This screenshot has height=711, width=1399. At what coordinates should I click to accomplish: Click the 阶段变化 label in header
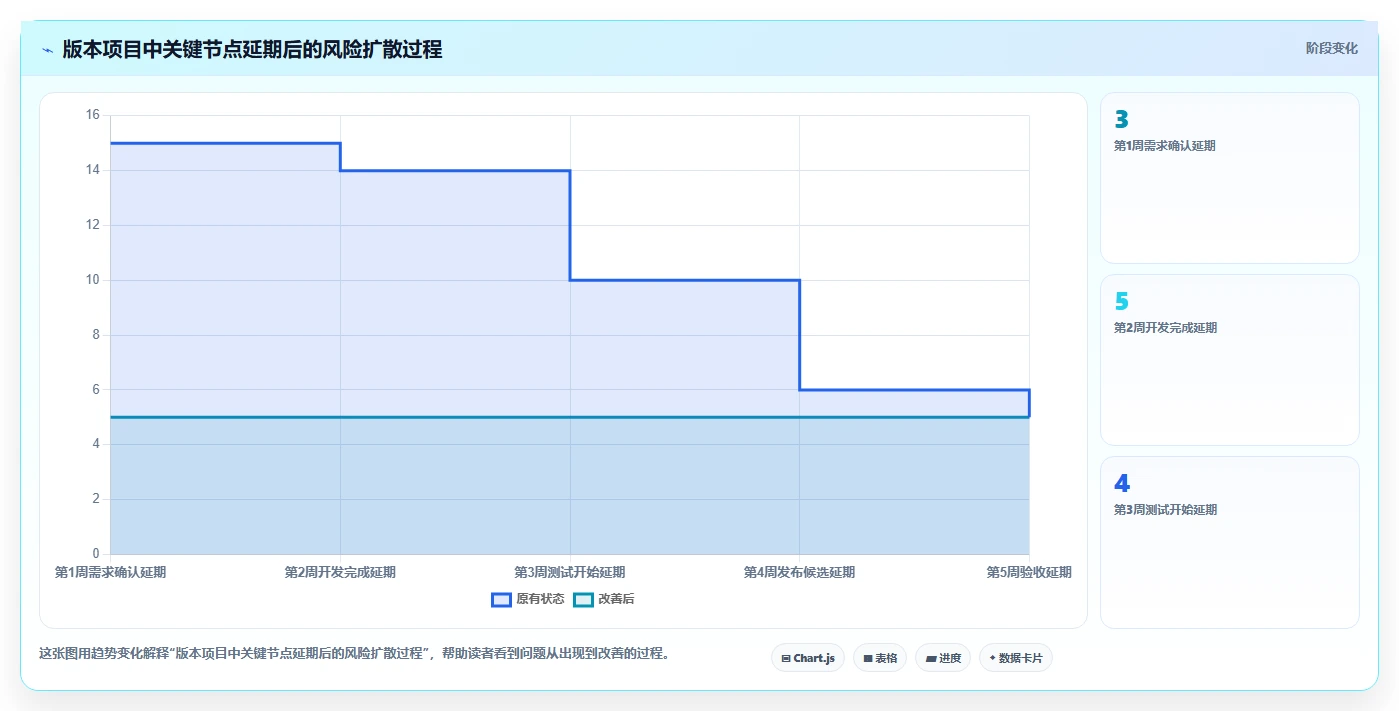1332,48
